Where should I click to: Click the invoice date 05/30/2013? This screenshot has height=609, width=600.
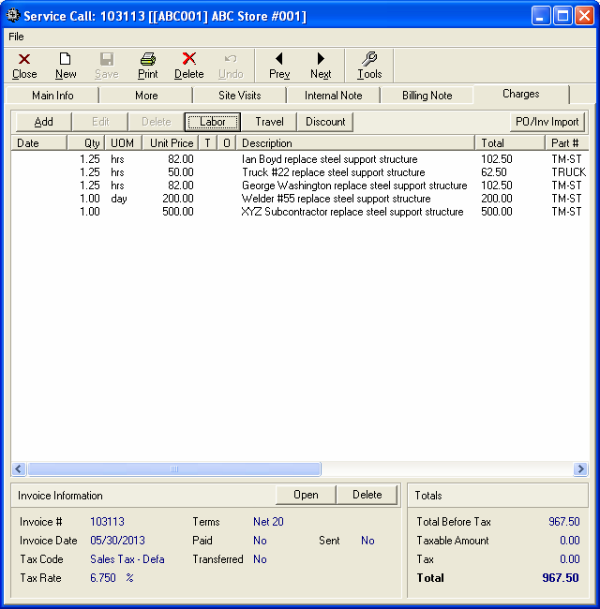coord(117,540)
